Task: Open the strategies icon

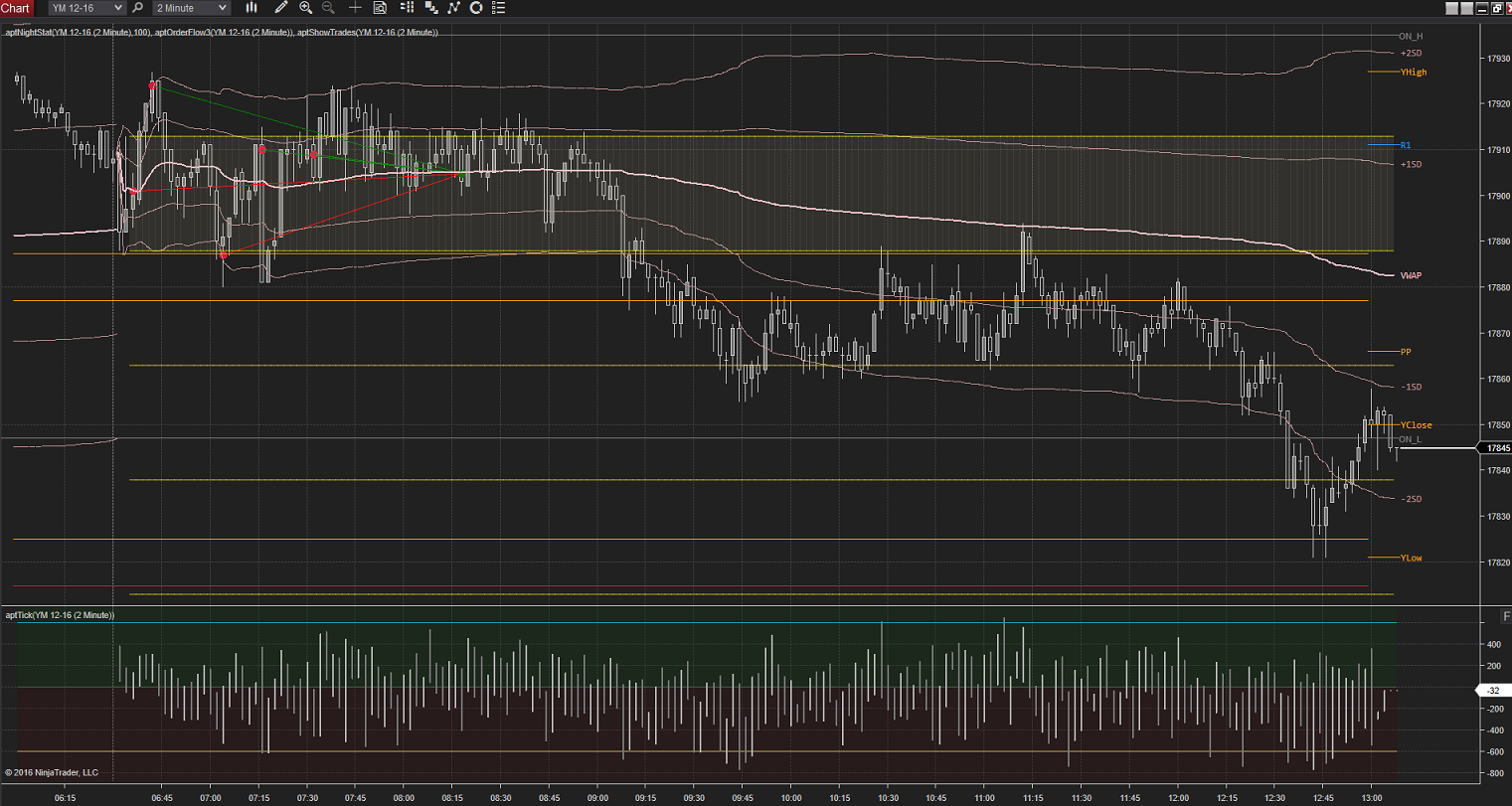Action: (476, 8)
